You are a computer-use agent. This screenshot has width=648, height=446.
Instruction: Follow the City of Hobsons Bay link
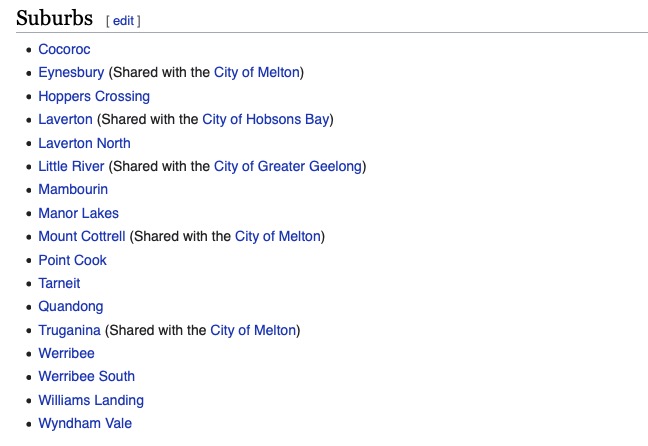265,119
